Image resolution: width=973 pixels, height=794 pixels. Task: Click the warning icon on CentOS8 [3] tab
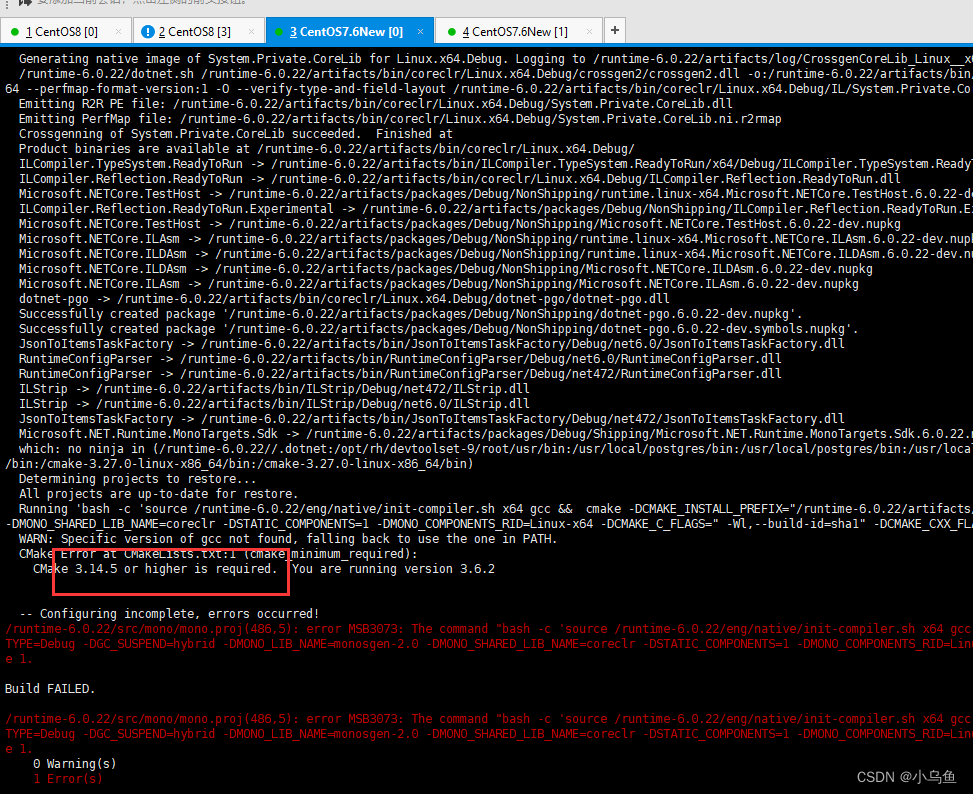coord(148,31)
